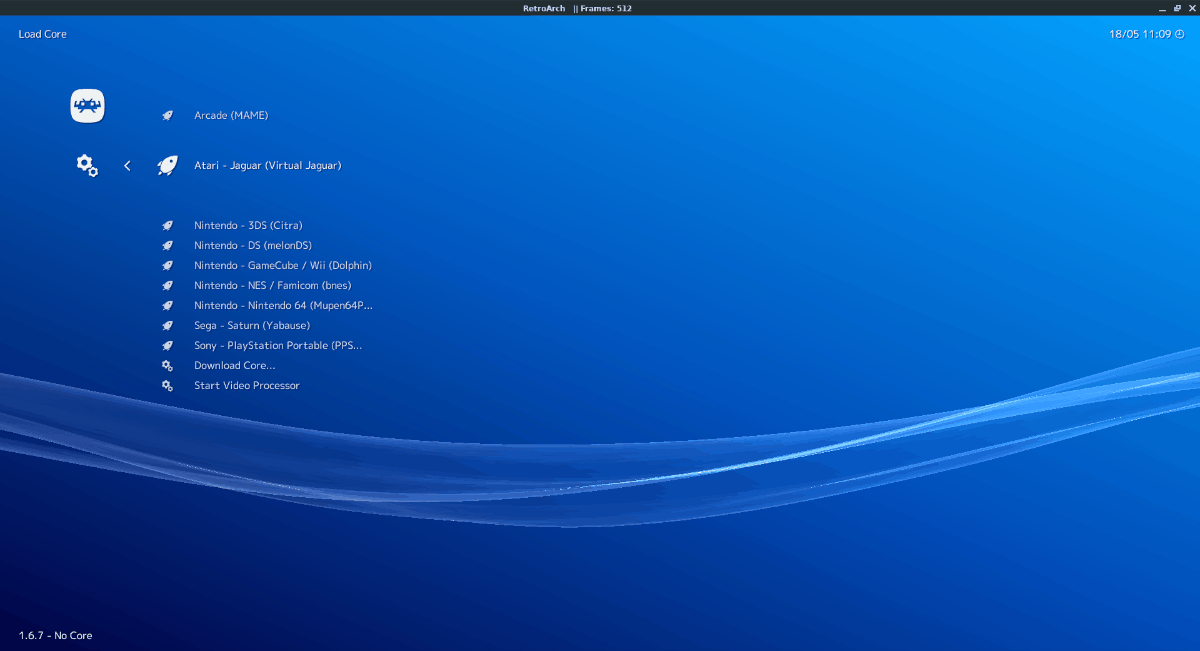
Task: Click the 1.6.7 - No Core status text
Action: tap(56, 636)
